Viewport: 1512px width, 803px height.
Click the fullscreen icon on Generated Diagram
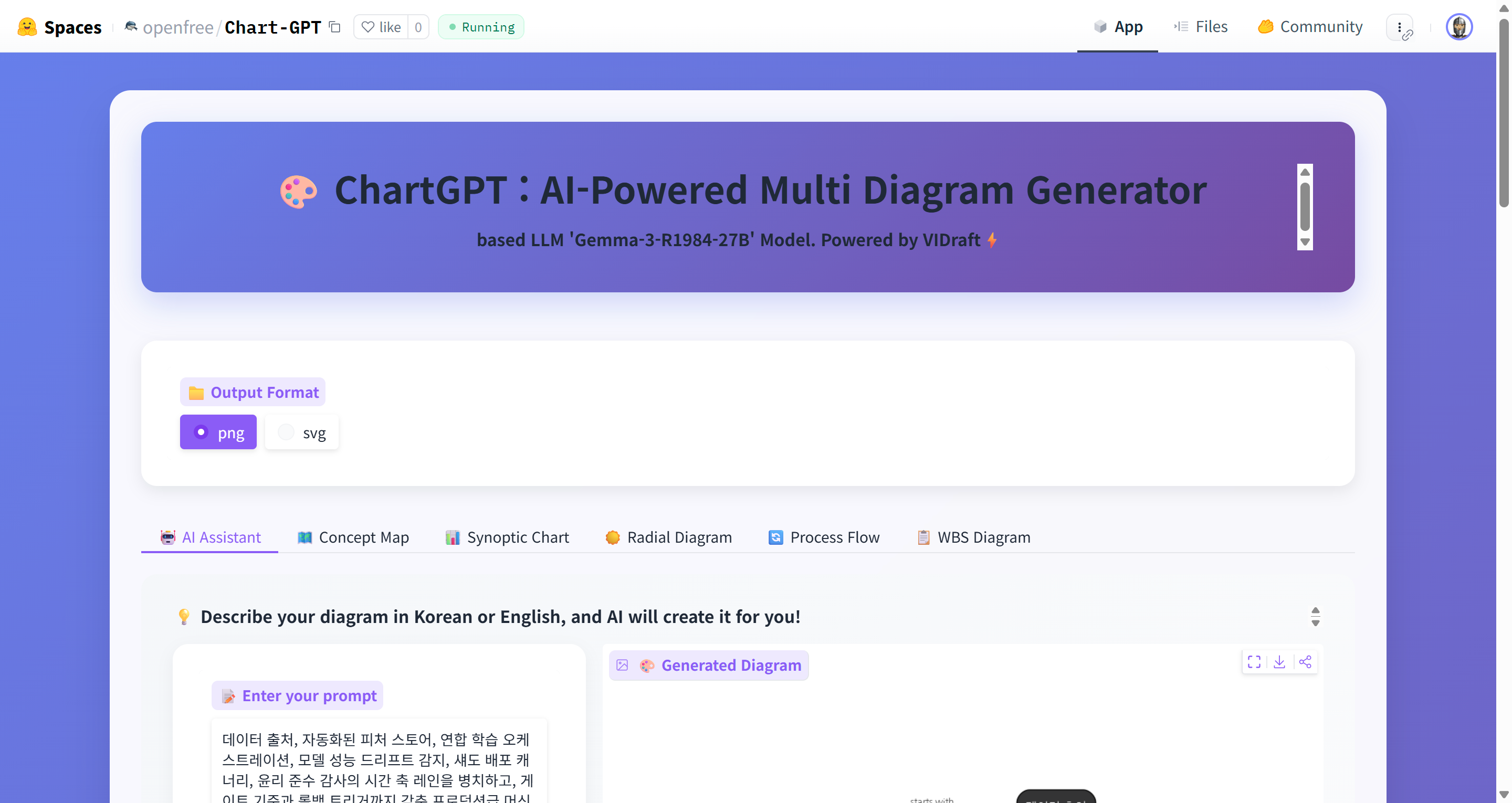click(1254, 662)
